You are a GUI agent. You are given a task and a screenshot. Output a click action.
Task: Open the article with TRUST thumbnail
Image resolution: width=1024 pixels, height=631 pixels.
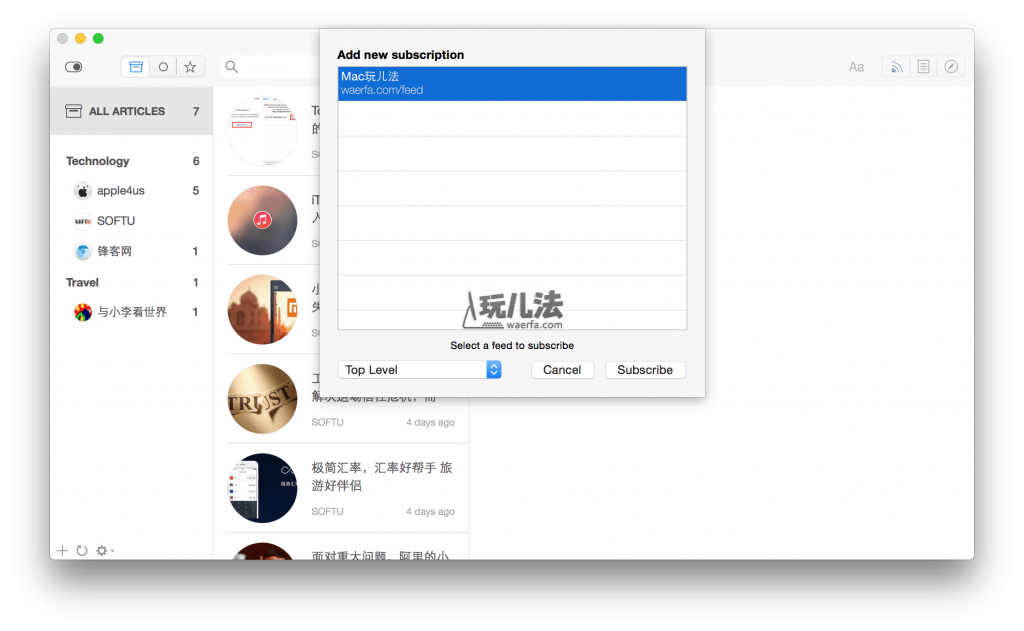[263, 398]
